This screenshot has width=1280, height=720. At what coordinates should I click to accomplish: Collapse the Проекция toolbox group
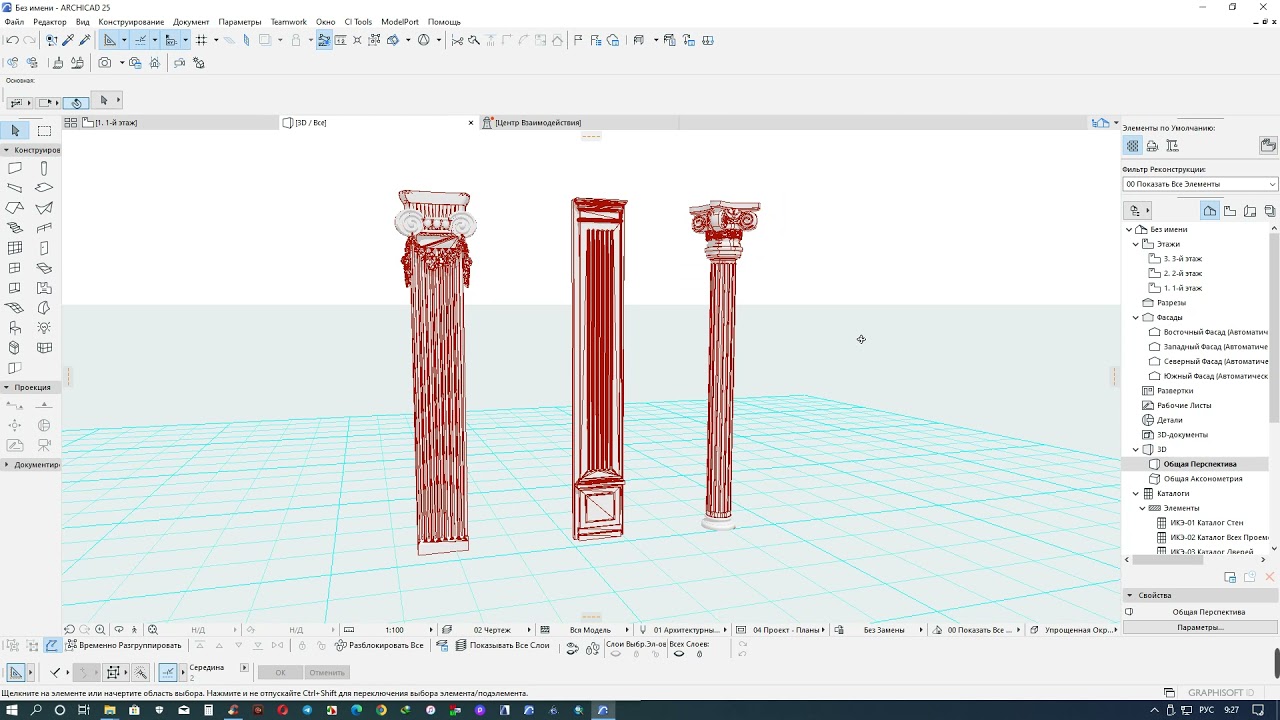coord(6,387)
